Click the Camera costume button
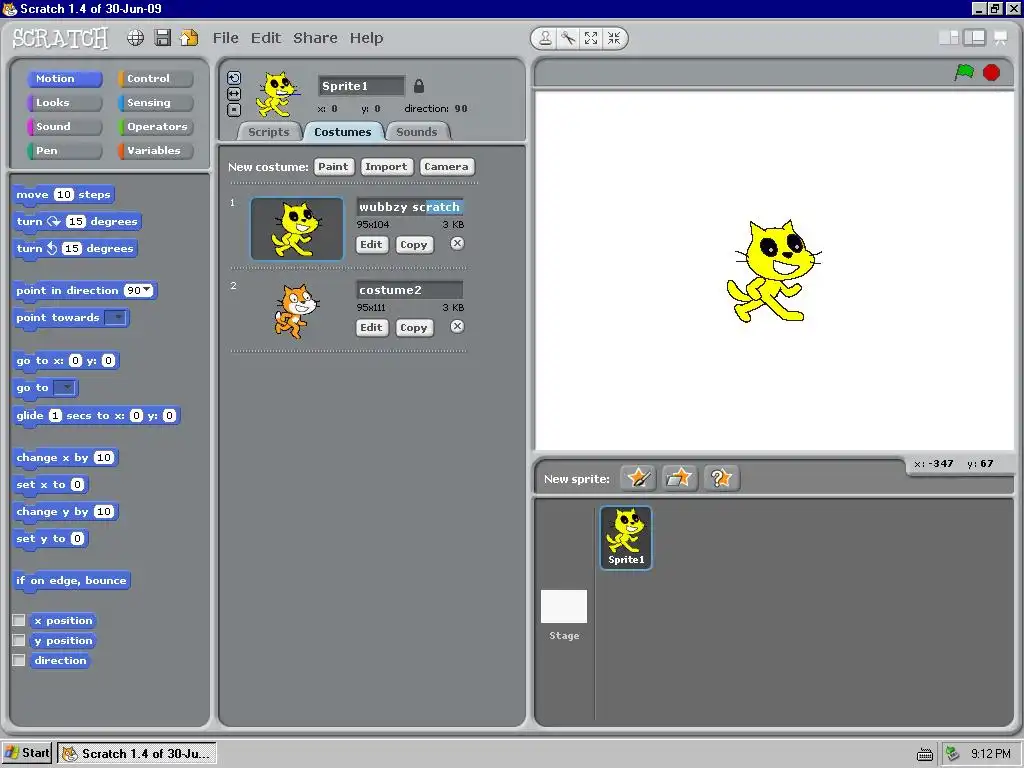Screen dimensions: 1024x768 tap(446, 167)
